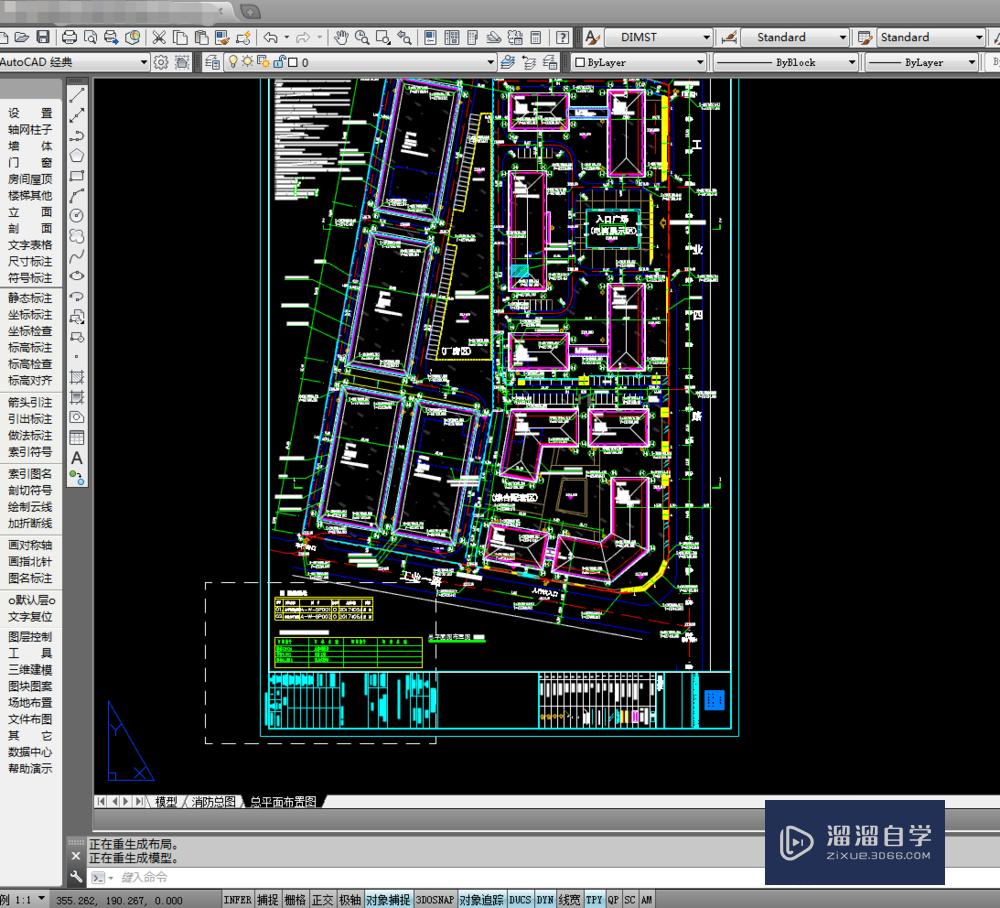1000x908 pixels.
Task: Enable 栅格 (grid) display in status bar
Action: coord(295,899)
